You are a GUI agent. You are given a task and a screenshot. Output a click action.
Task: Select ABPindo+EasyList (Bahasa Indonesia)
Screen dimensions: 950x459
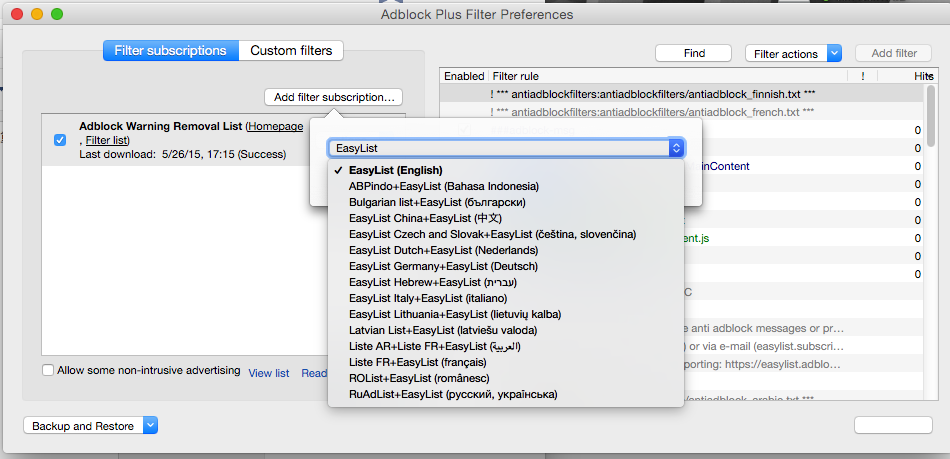tap(505, 186)
